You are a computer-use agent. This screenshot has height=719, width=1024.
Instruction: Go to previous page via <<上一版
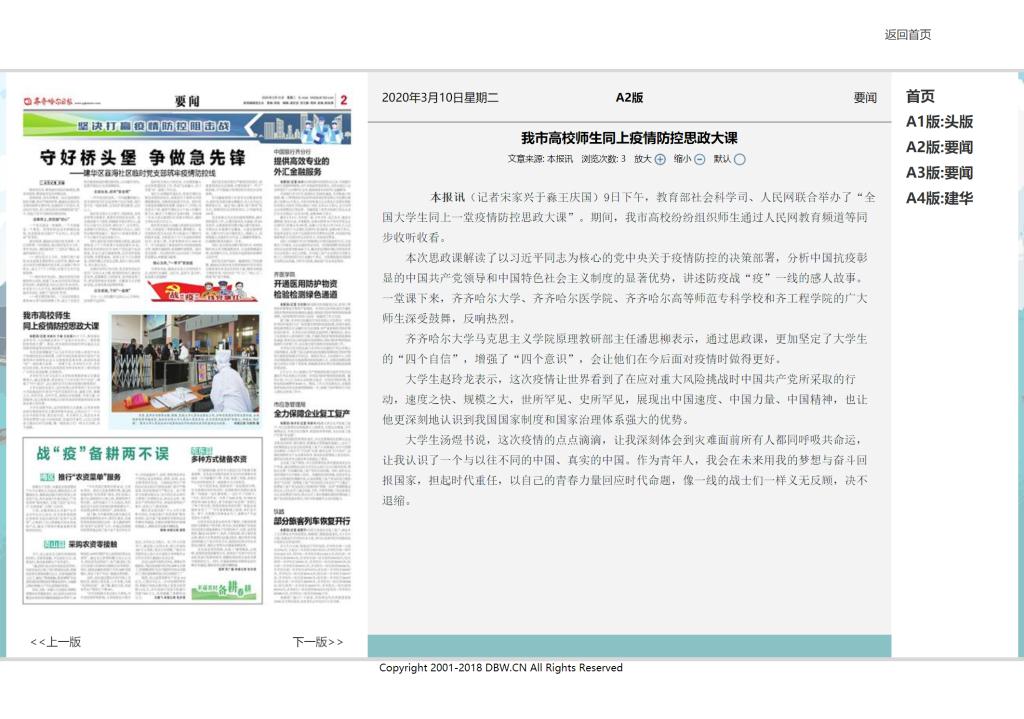tap(56, 642)
